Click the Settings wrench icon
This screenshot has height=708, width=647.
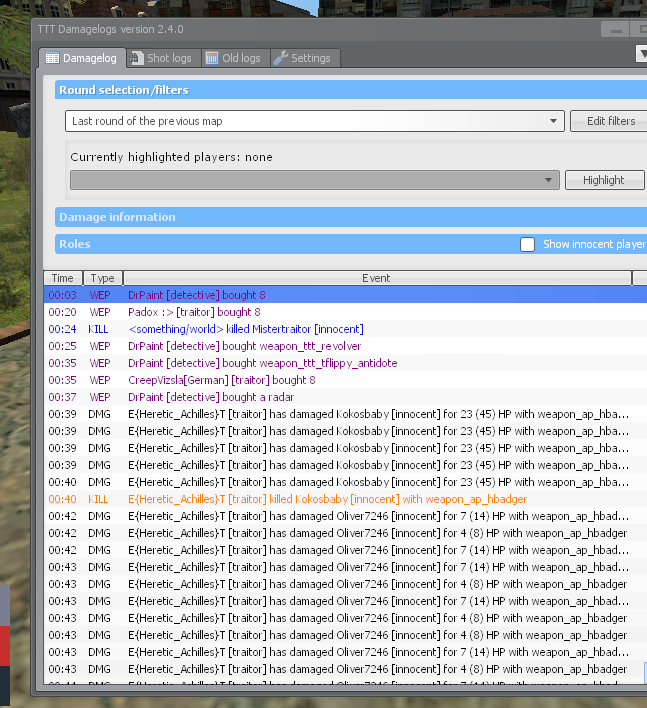tap(280, 59)
